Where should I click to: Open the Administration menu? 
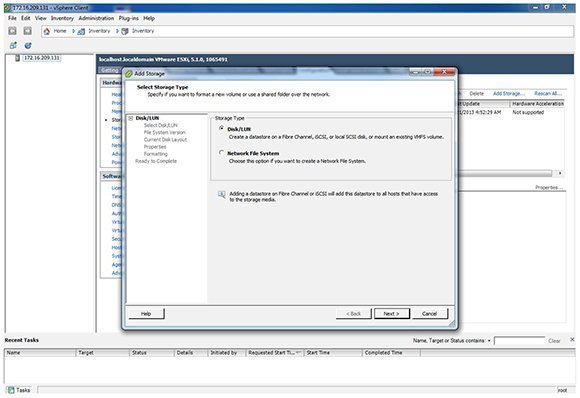point(96,18)
